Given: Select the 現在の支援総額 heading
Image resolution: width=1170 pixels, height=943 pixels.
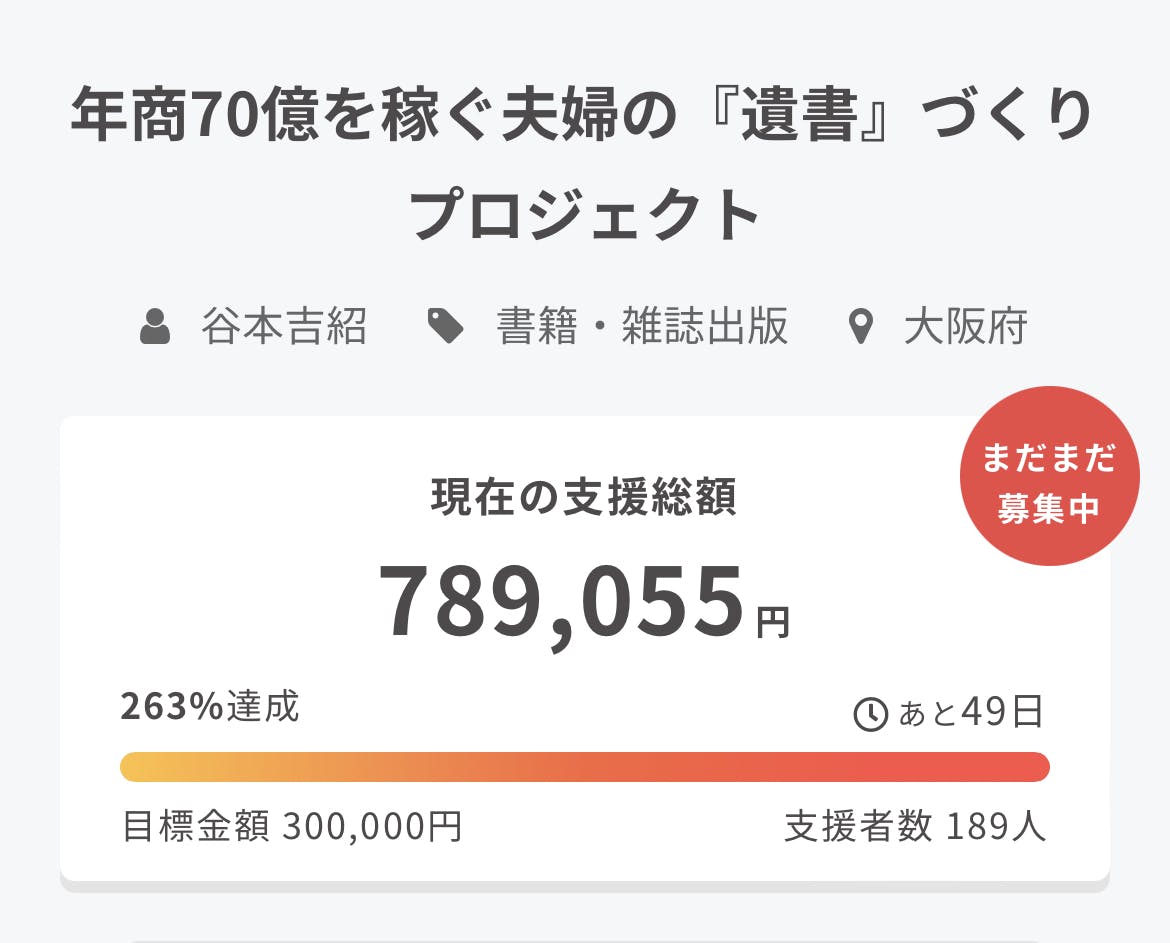Looking at the screenshot, I should point(584,498).
